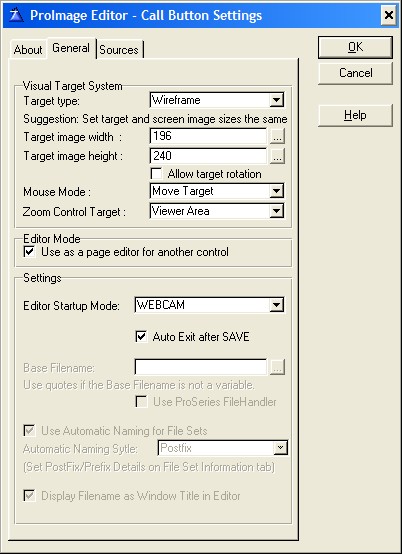Select the General tab

pos(71,48)
